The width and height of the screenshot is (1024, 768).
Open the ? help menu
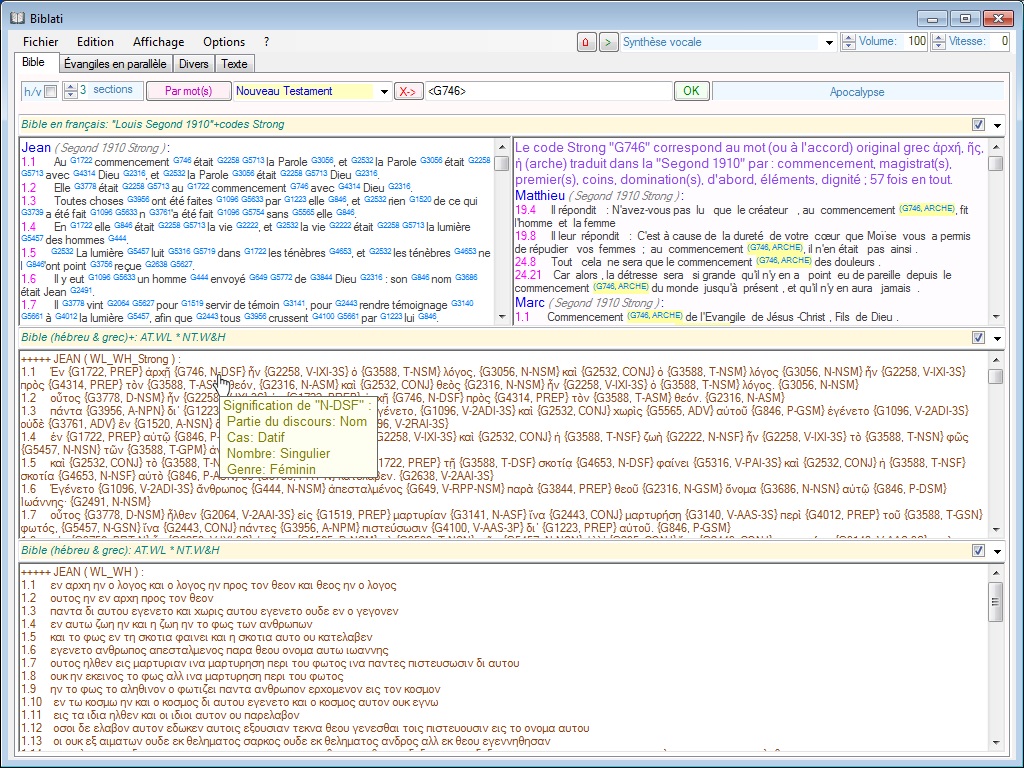(266, 42)
